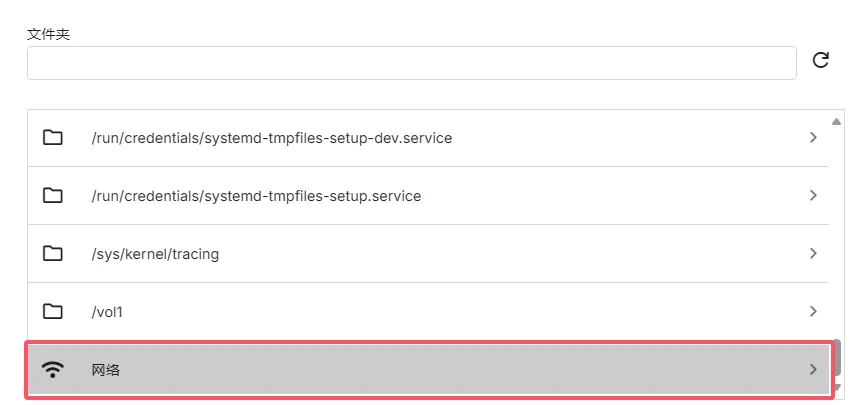
Task: Select the 网络 network label
Action: 106,370
